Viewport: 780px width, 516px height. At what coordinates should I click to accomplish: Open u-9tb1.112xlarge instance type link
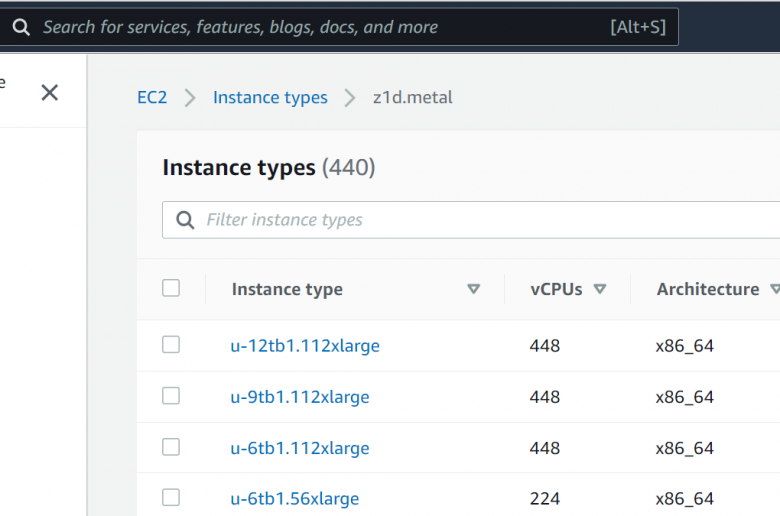point(300,397)
